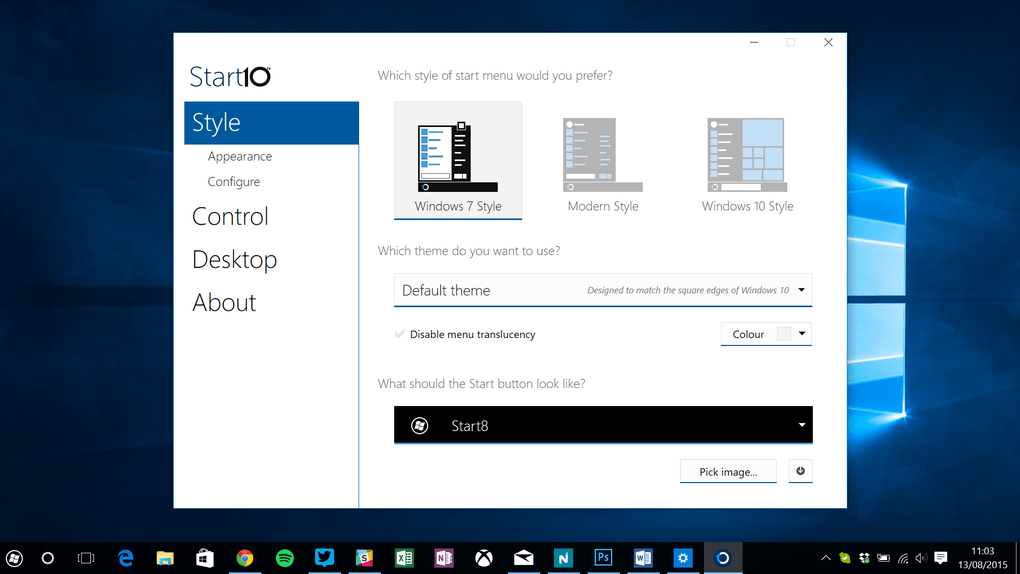
Task: Open the Settings gear taskbar icon
Action: coord(682,558)
